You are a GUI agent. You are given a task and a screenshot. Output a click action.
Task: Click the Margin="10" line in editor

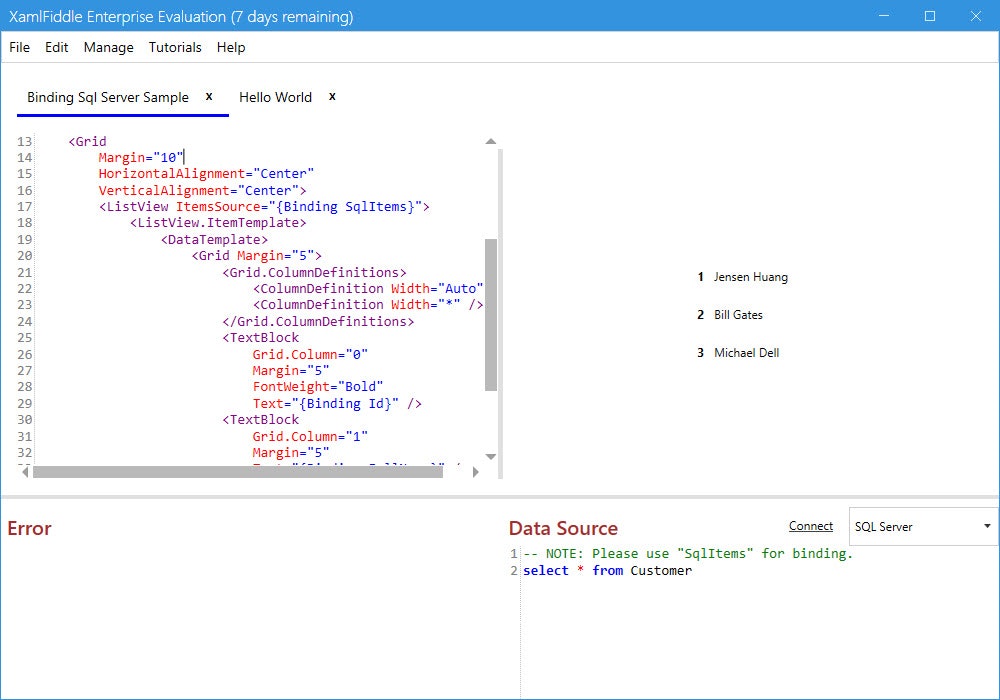141,157
